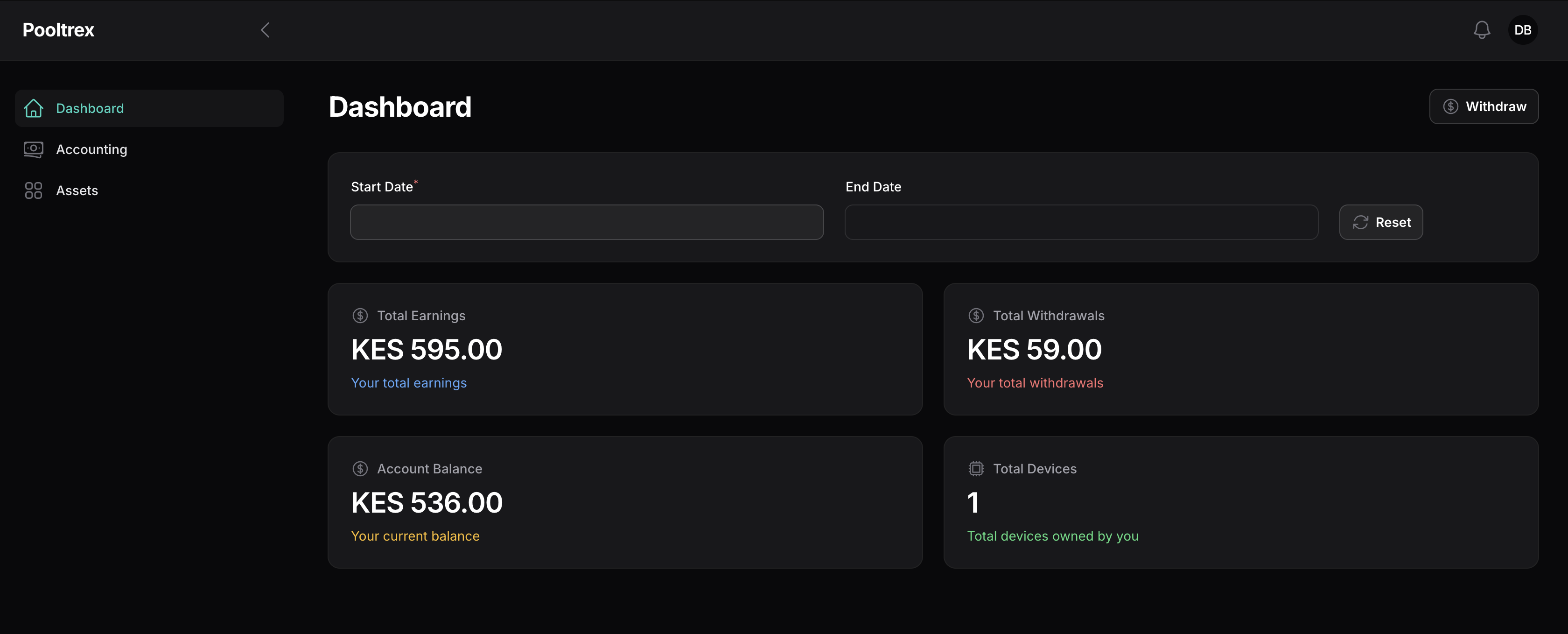Click the Account Balance dollar icon
1568x634 pixels.
pos(360,468)
